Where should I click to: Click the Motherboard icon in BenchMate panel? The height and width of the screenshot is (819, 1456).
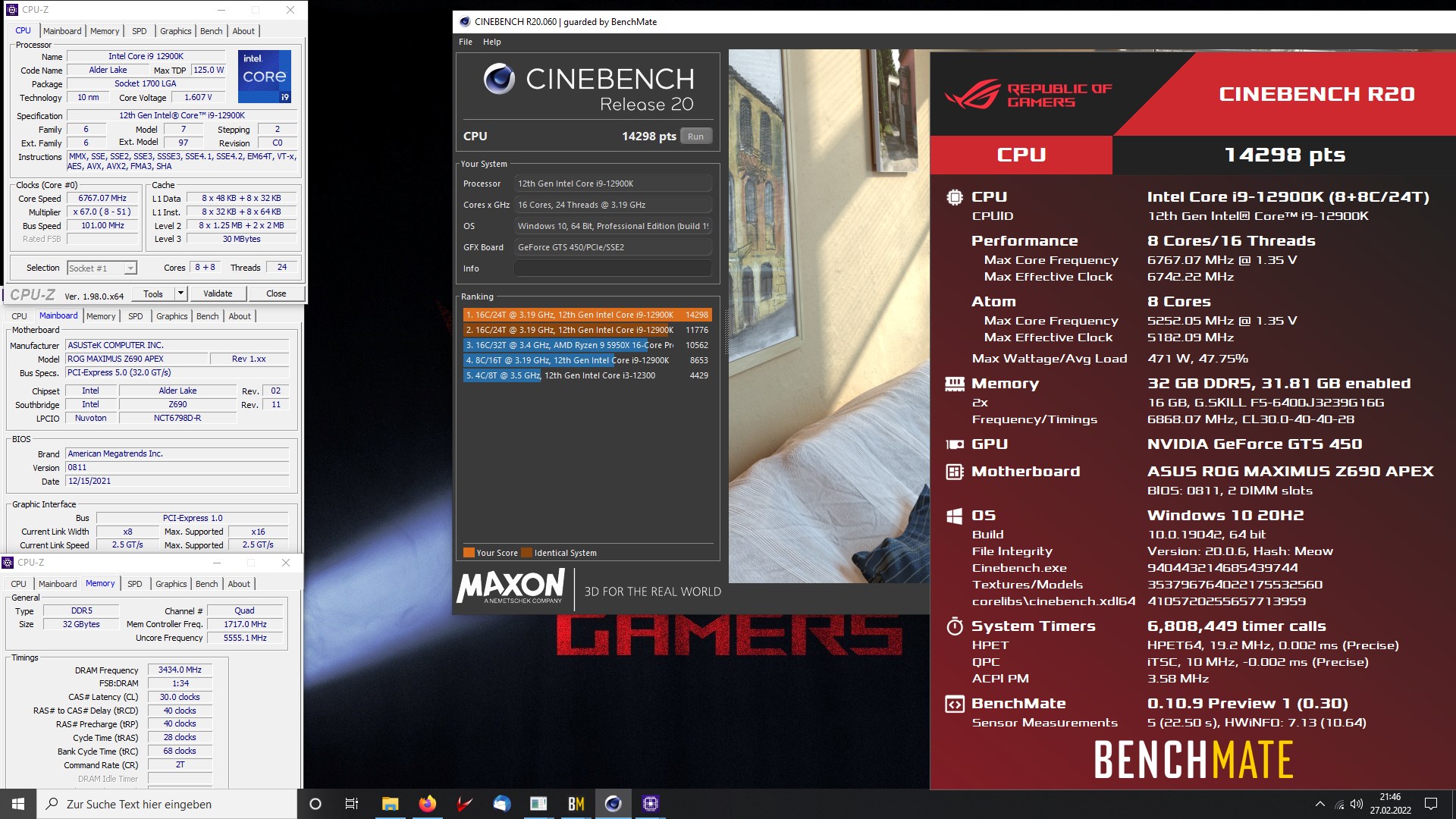pyautogui.click(x=955, y=472)
